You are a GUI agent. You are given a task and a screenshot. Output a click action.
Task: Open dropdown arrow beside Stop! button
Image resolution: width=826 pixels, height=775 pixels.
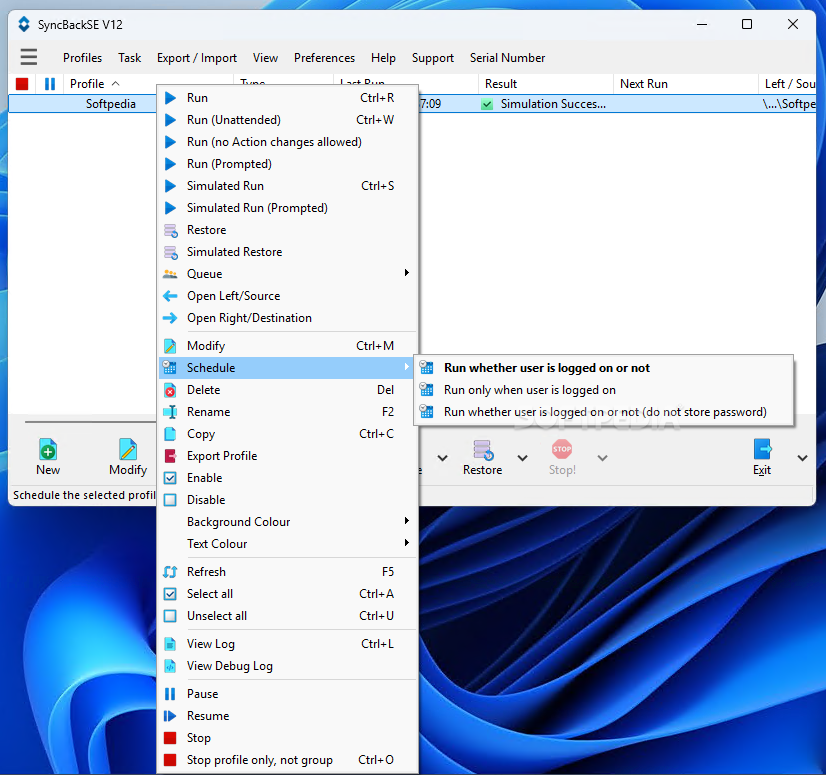click(x=603, y=458)
